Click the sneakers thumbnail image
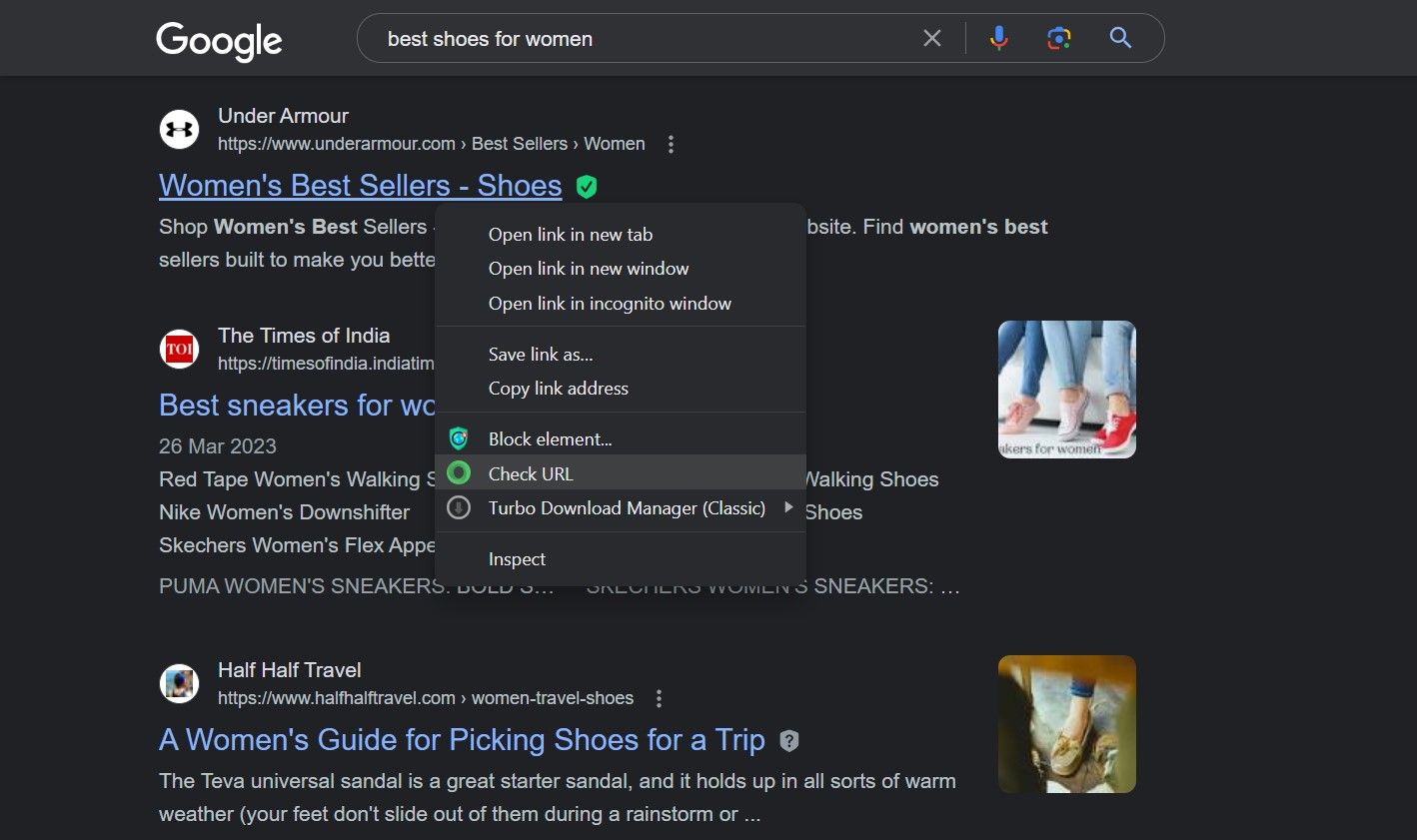 pos(1066,389)
